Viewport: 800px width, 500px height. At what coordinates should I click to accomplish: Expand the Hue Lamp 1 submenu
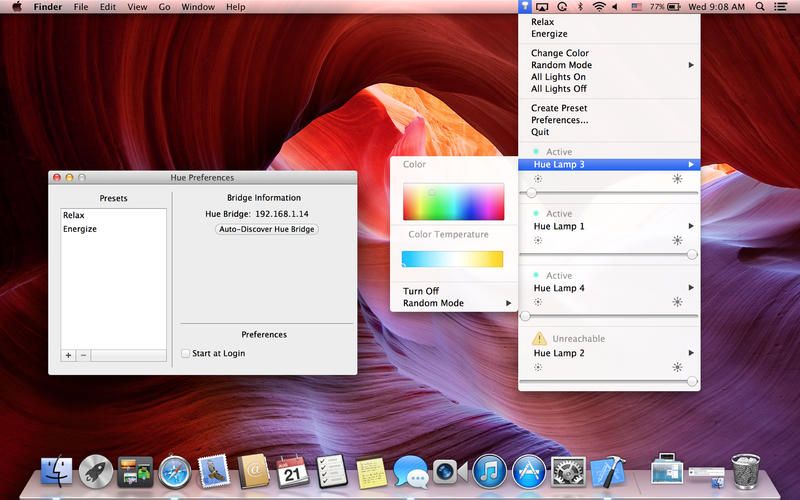point(691,227)
